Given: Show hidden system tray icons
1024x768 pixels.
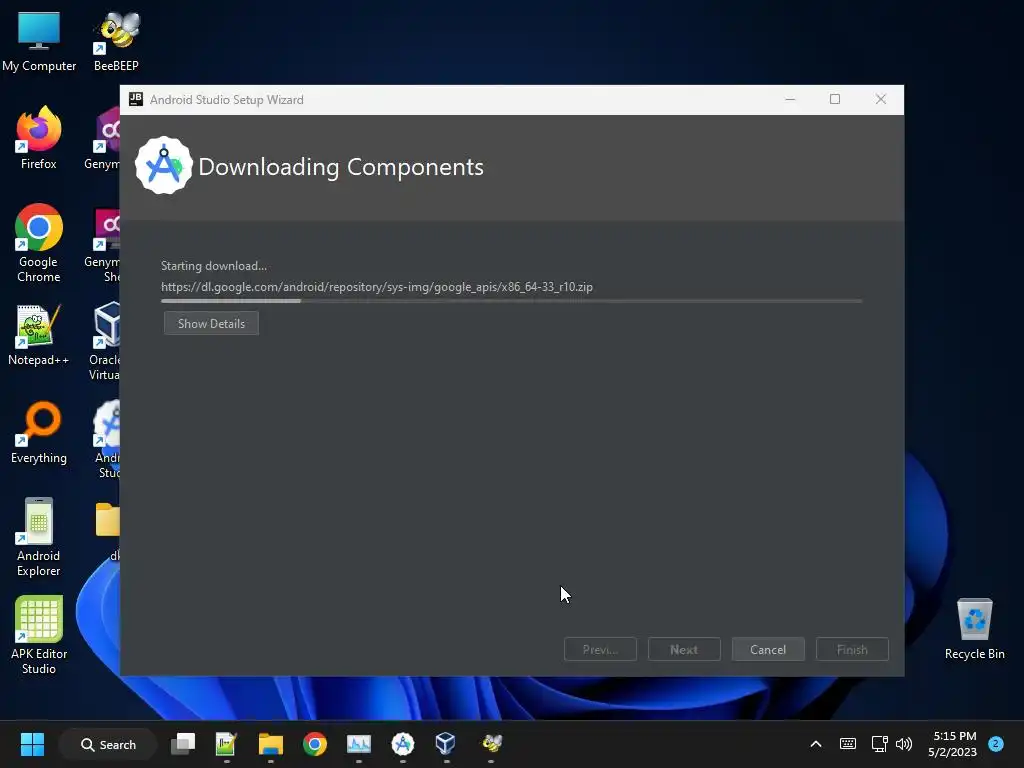Looking at the screenshot, I should point(816,744).
